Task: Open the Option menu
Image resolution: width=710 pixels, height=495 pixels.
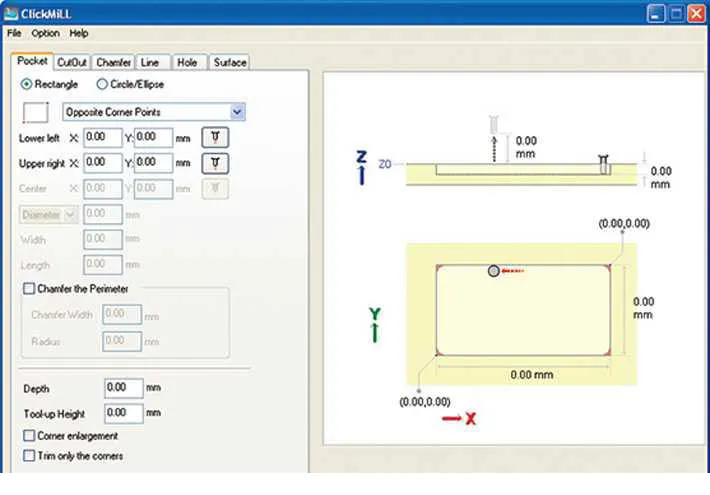Action: (45, 33)
